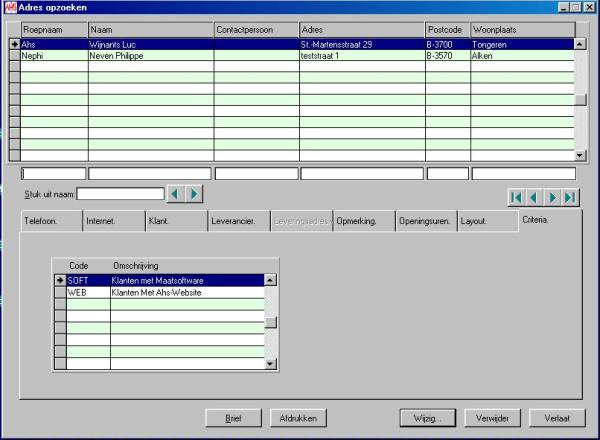Click the address grid scroll up arrow
The height and width of the screenshot is (440, 600).
(580, 44)
